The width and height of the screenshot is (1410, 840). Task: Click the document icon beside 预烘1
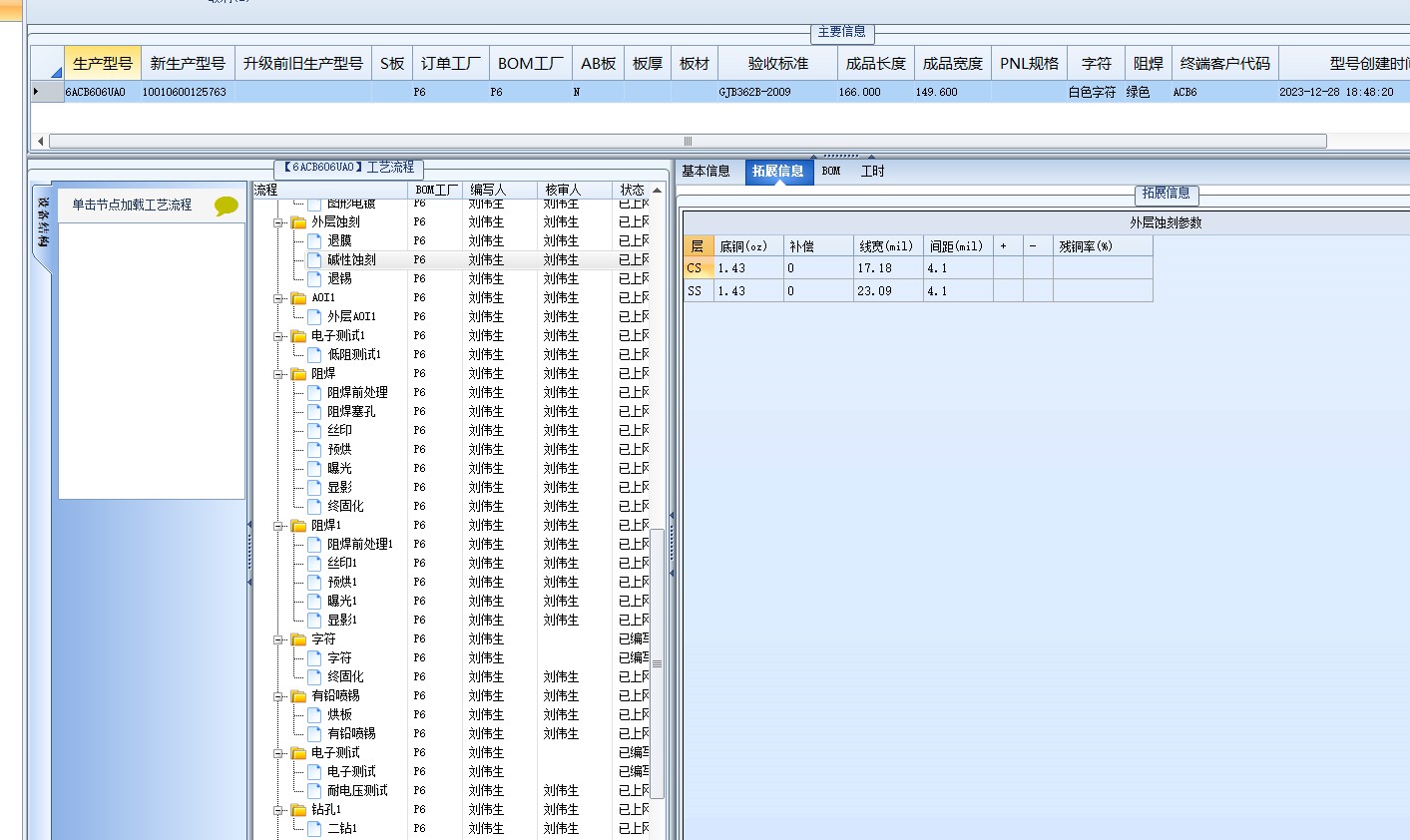314,582
